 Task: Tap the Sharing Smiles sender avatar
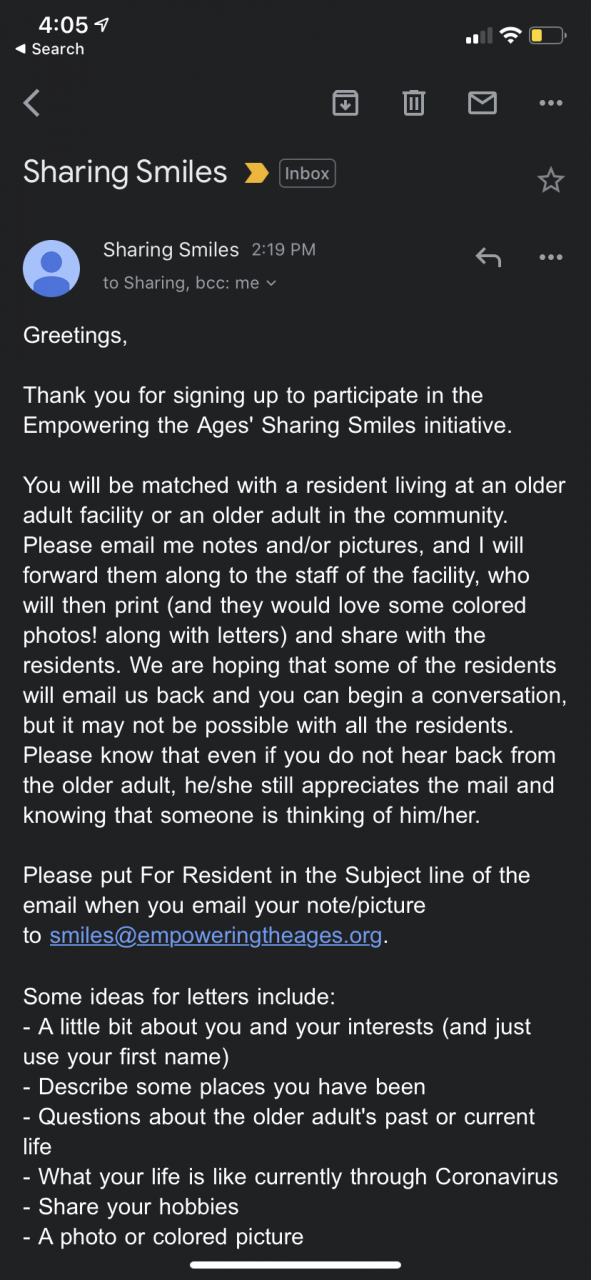(x=51, y=268)
